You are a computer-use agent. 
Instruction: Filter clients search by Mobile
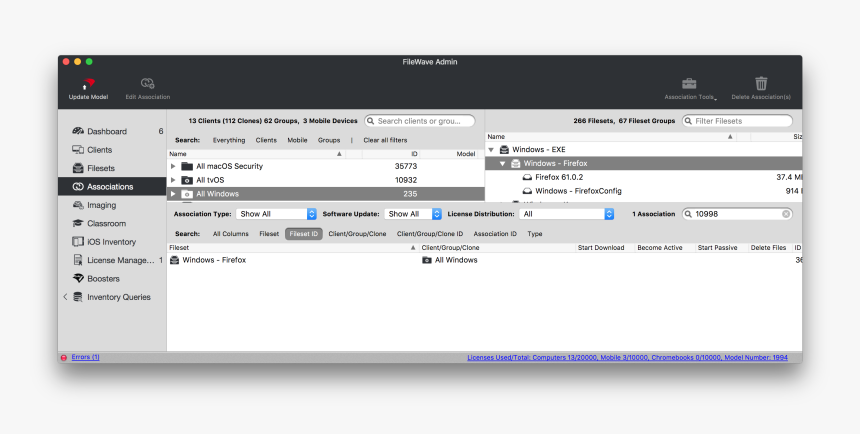pyautogui.click(x=297, y=140)
